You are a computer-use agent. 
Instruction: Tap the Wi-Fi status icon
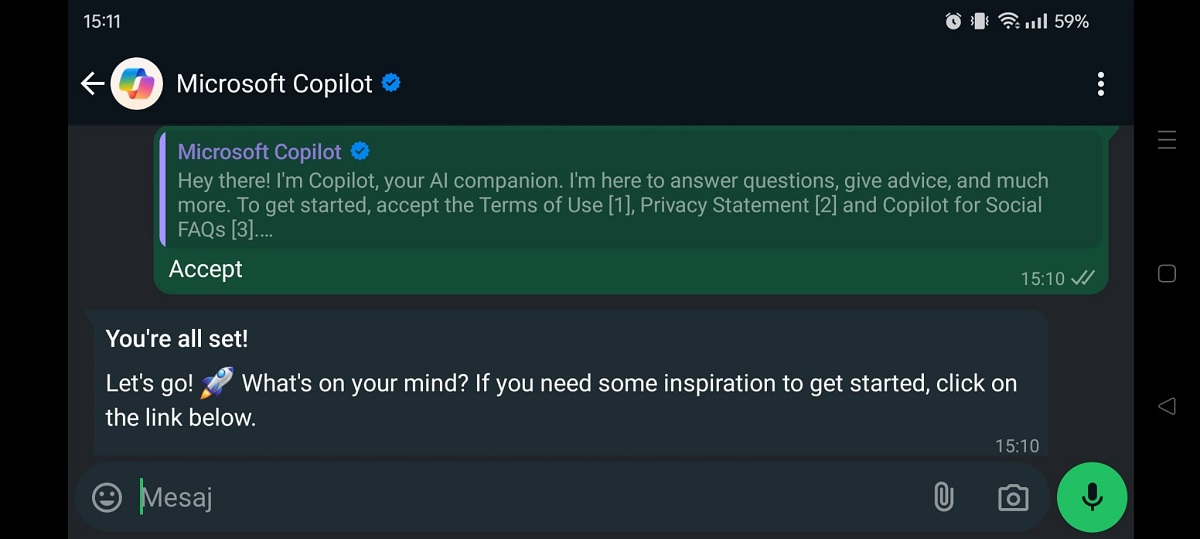1008,21
